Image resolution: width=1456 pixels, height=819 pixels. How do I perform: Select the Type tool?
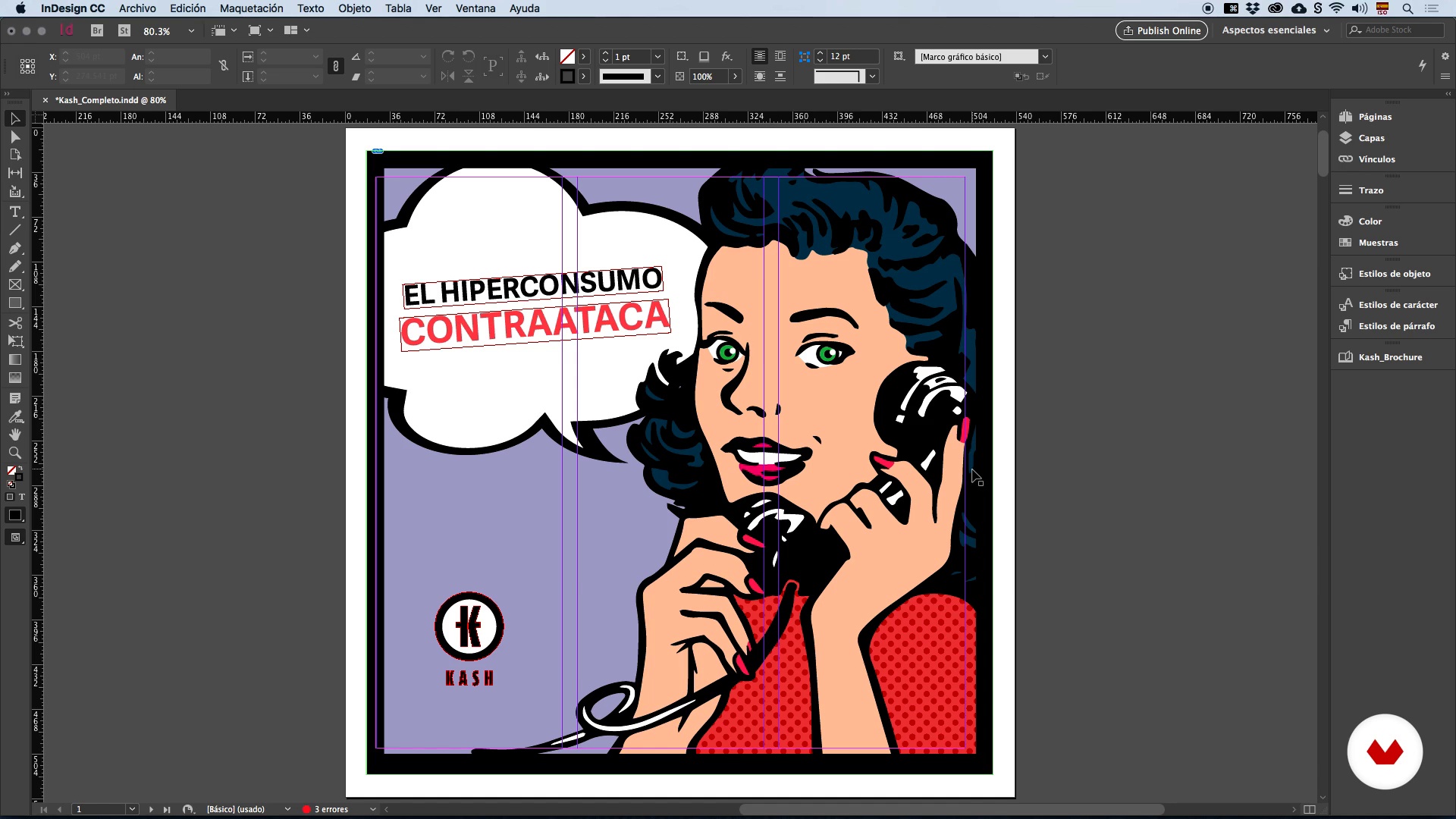pyautogui.click(x=14, y=212)
